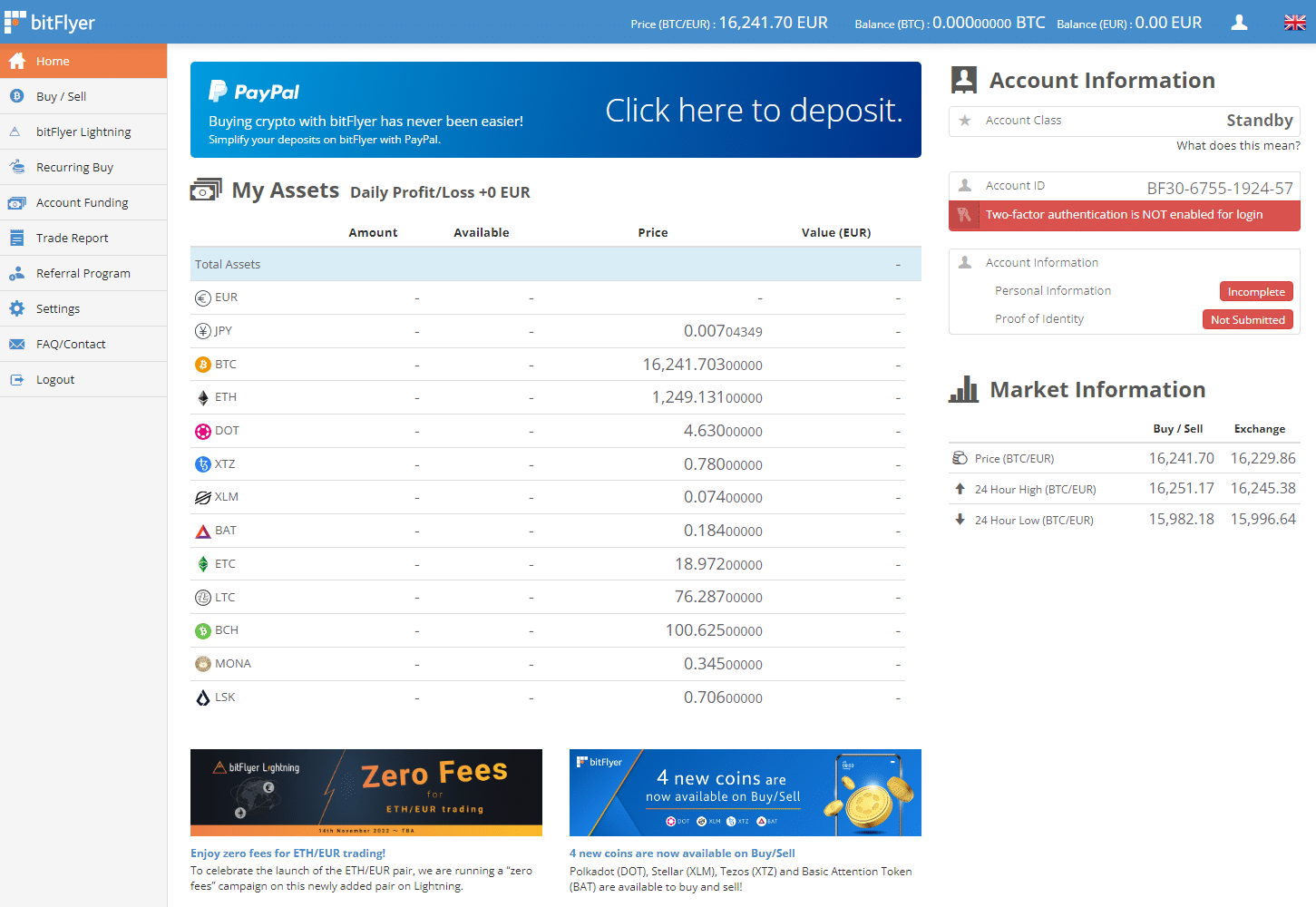
Task: Select Recurring Buy menu item
Action: tap(83, 167)
